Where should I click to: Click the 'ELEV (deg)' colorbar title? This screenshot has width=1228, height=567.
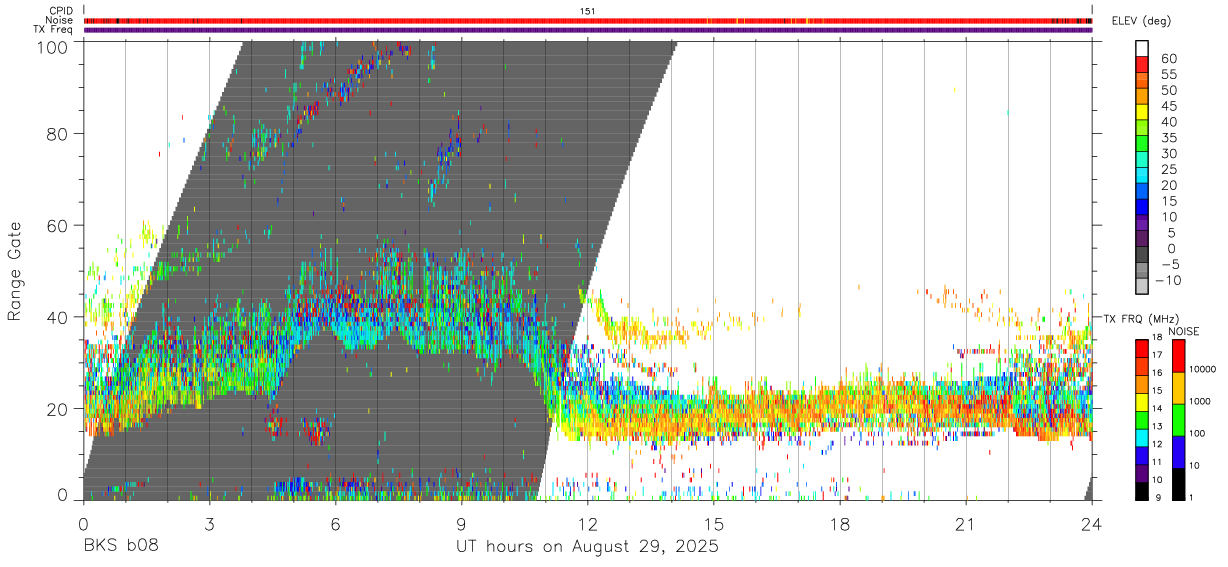1141,21
